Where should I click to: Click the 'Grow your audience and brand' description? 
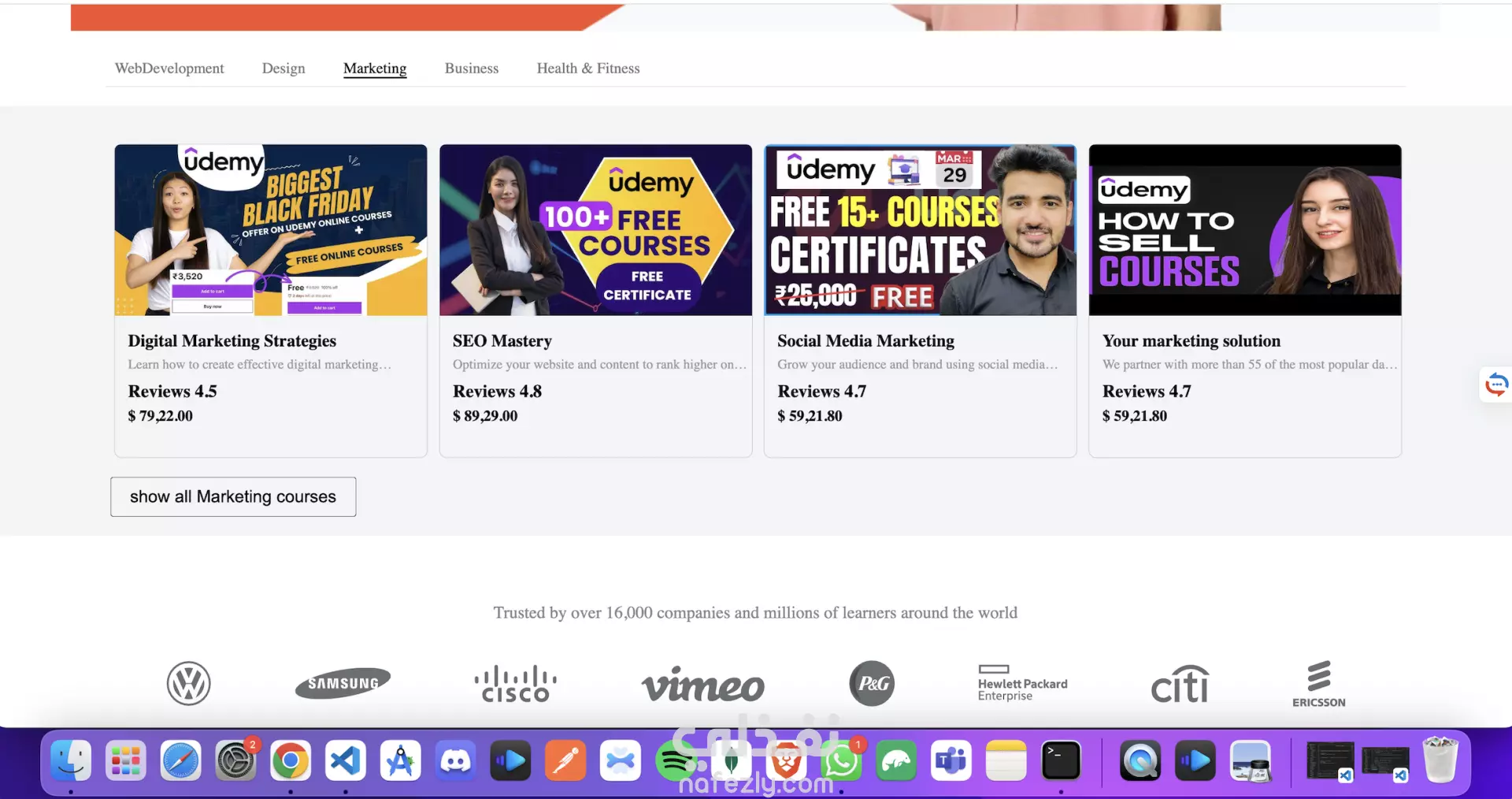[x=917, y=364]
